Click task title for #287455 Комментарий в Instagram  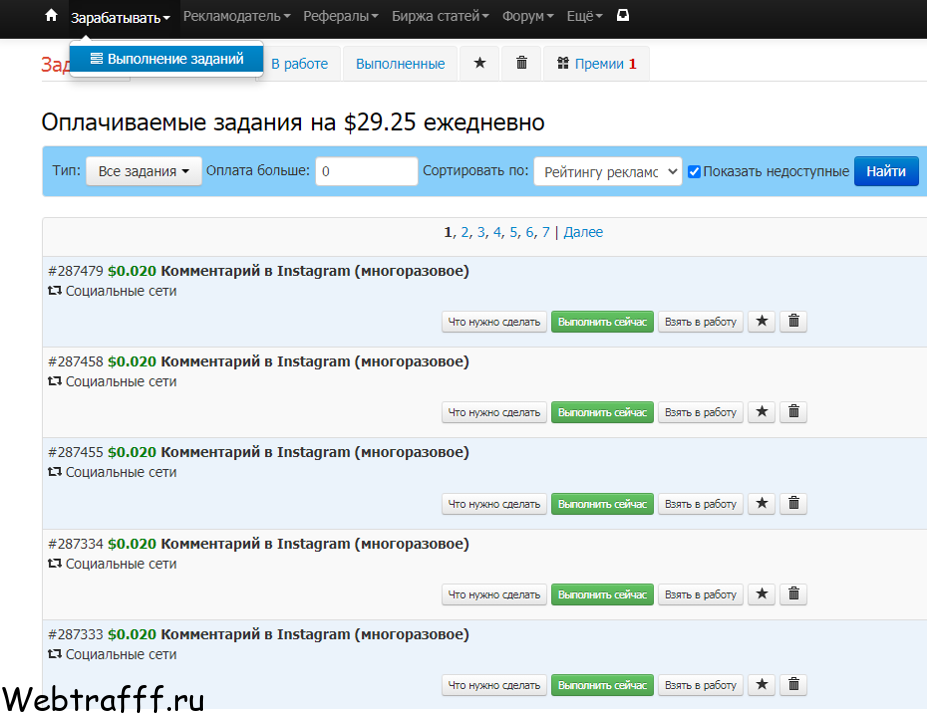[315, 452]
